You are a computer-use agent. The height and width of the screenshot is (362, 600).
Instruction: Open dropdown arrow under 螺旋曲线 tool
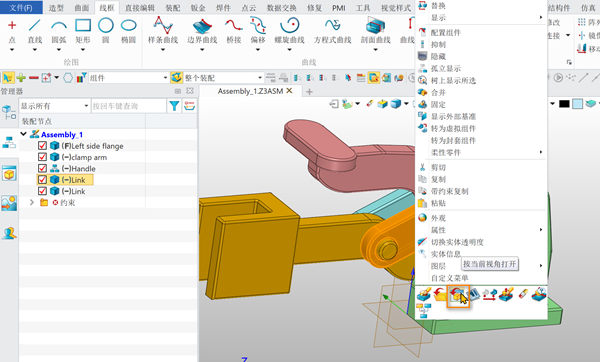pyautogui.click(x=289, y=50)
